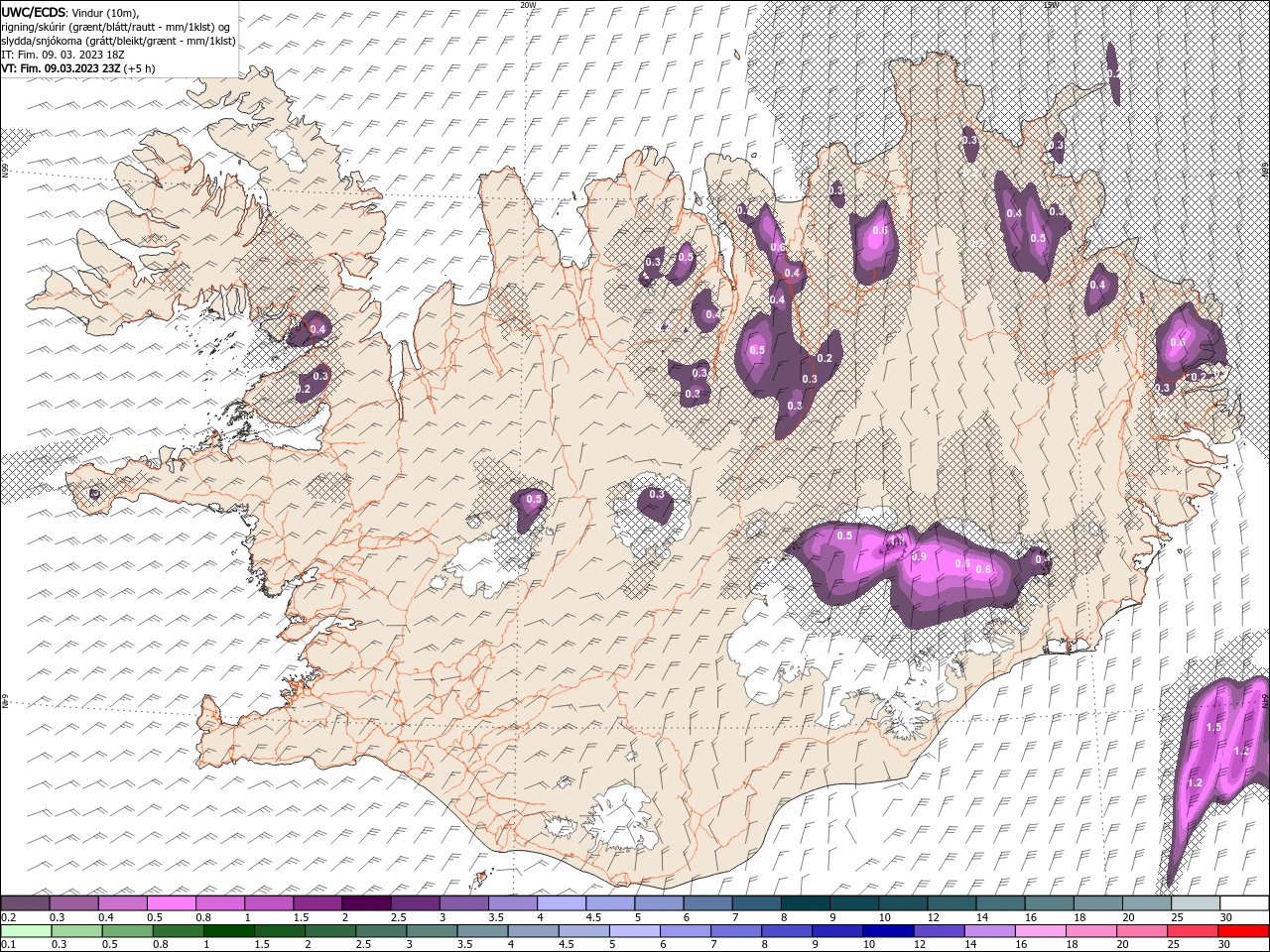The image size is (1270, 952).
Task: Pick the white snow swatch at 30
Action: [x=1244, y=903]
